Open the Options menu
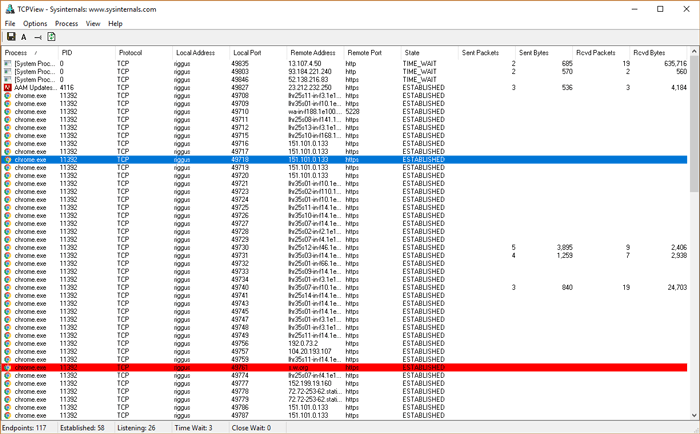Viewport: 700px width, 434px height. [35, 24]
